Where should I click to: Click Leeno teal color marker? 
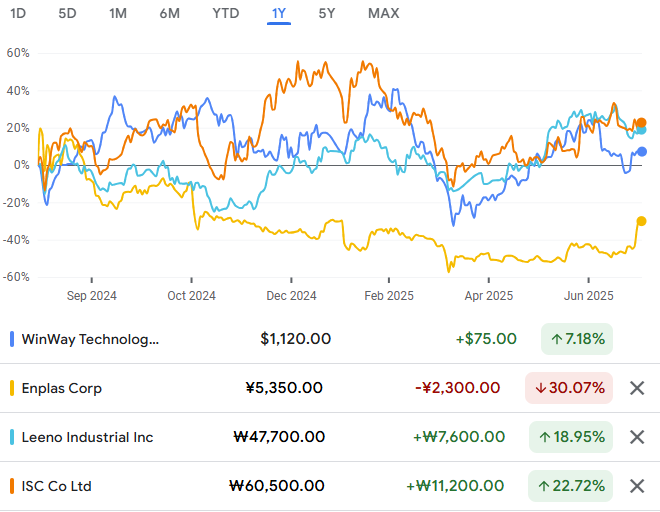12,437
